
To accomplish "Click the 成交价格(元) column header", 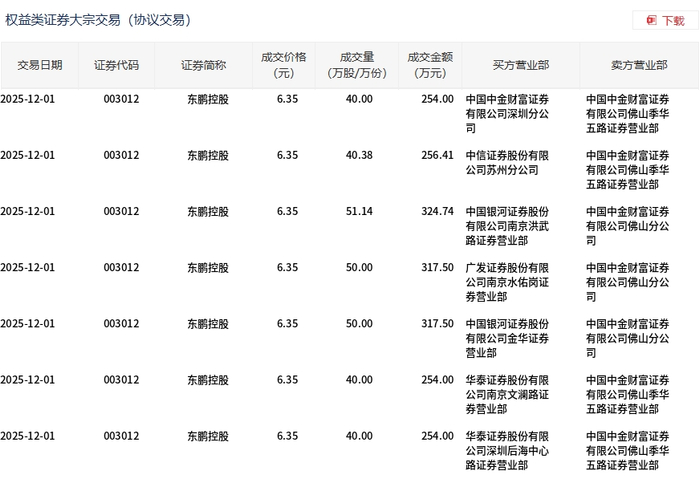I will [x=284, y=65].
